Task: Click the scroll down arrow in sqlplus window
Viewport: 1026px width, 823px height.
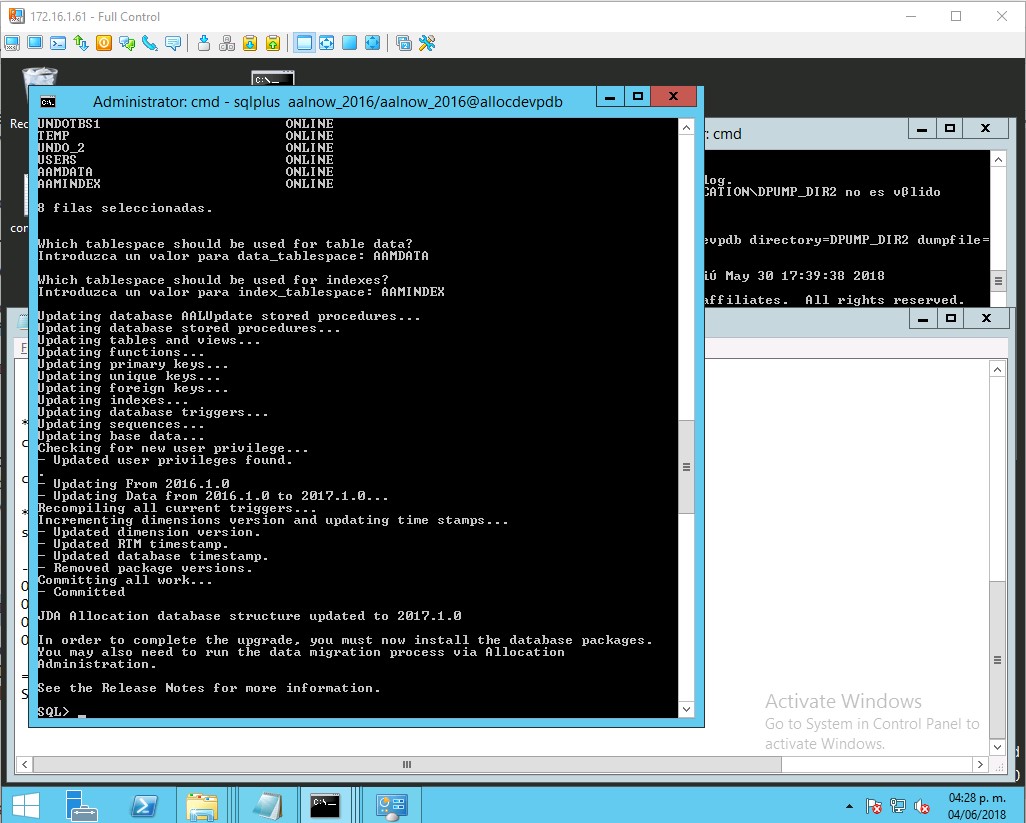Action: coord(686,709)
